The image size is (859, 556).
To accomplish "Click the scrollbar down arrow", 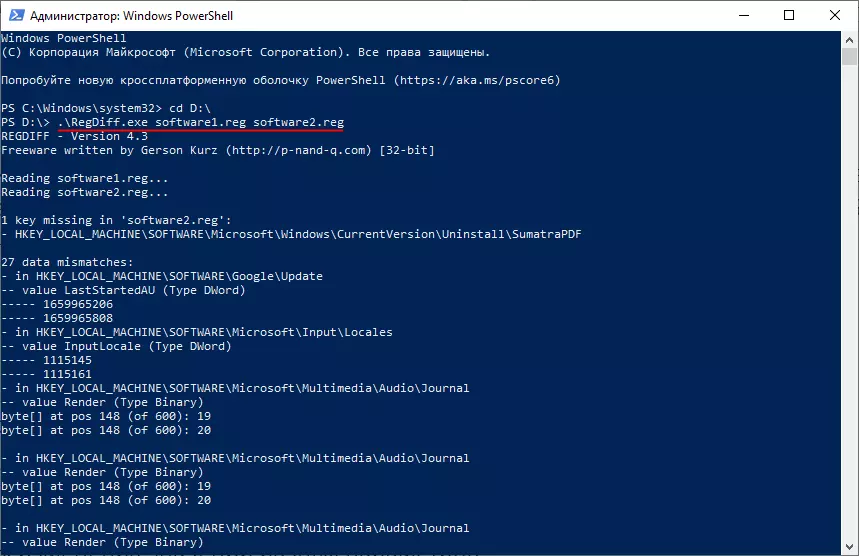I will (849, 547).
